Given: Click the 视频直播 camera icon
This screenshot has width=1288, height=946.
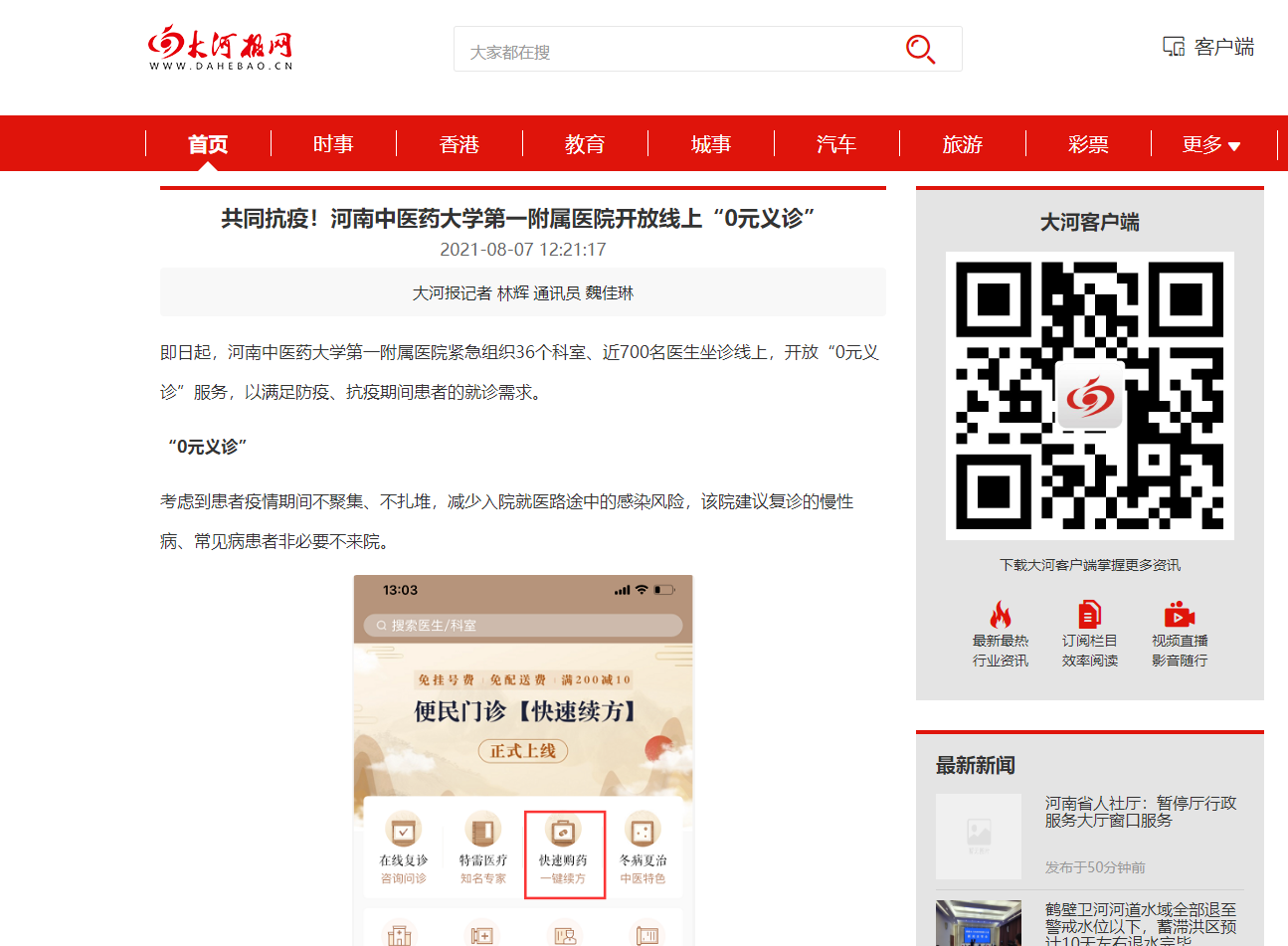Looking at the screenshot, I should pyautogui.click(x=1179, y=614).
